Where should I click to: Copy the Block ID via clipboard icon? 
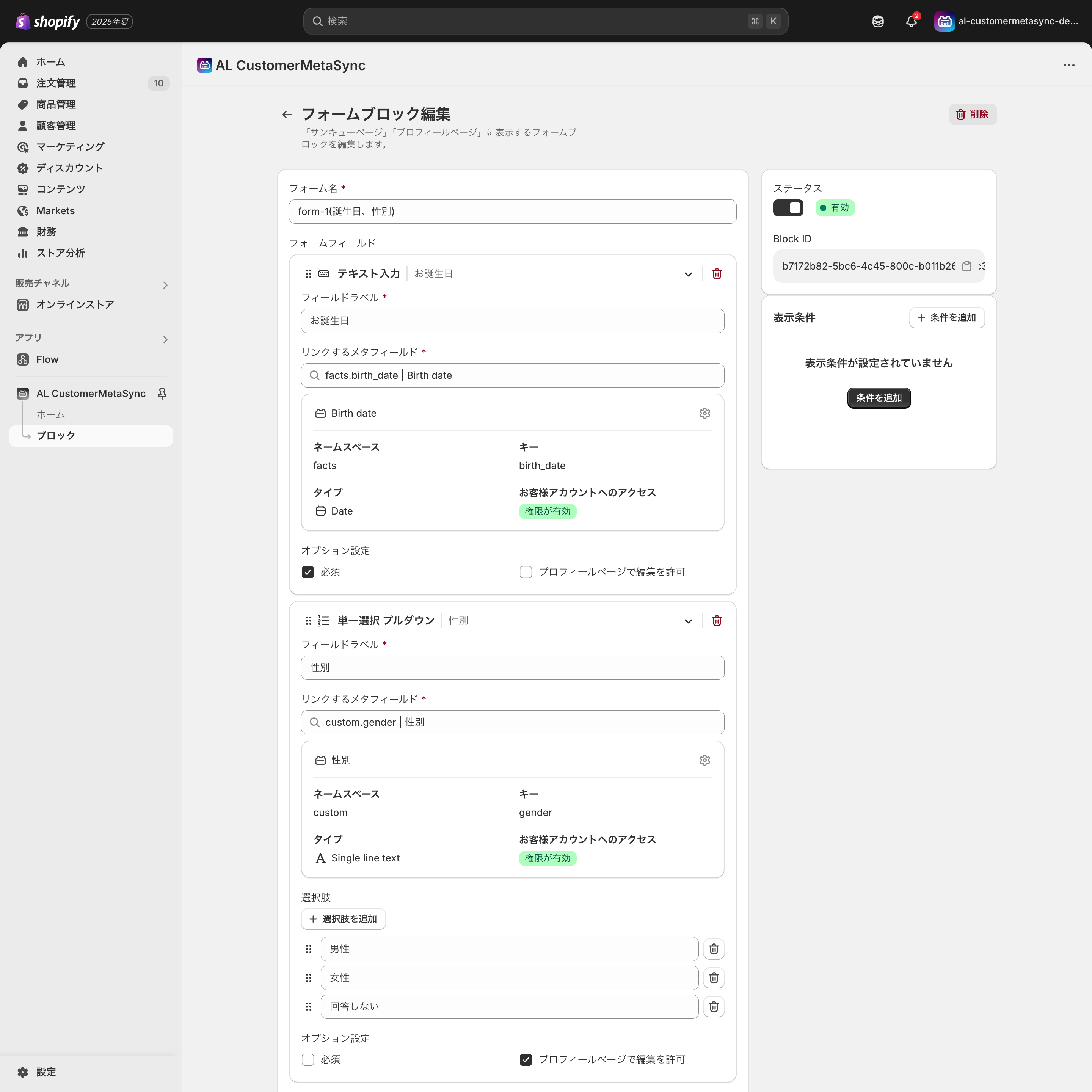pos(967,266)
